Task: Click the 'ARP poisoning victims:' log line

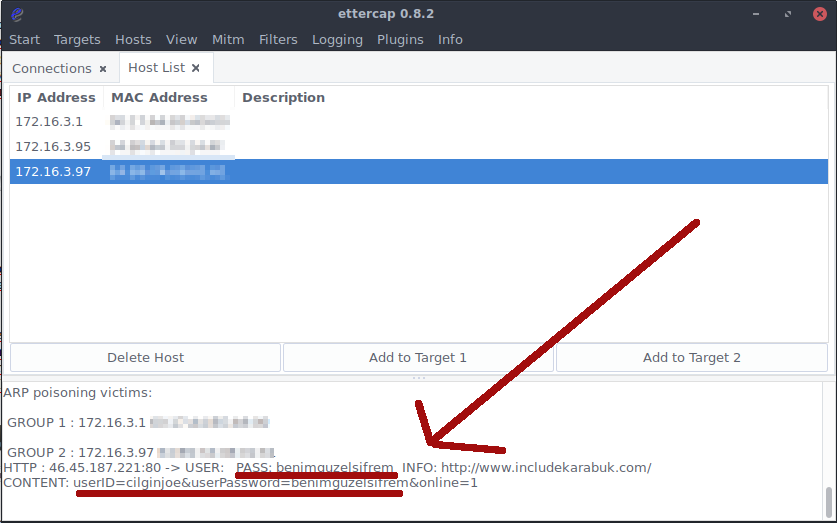Action: tap(78, 393)
